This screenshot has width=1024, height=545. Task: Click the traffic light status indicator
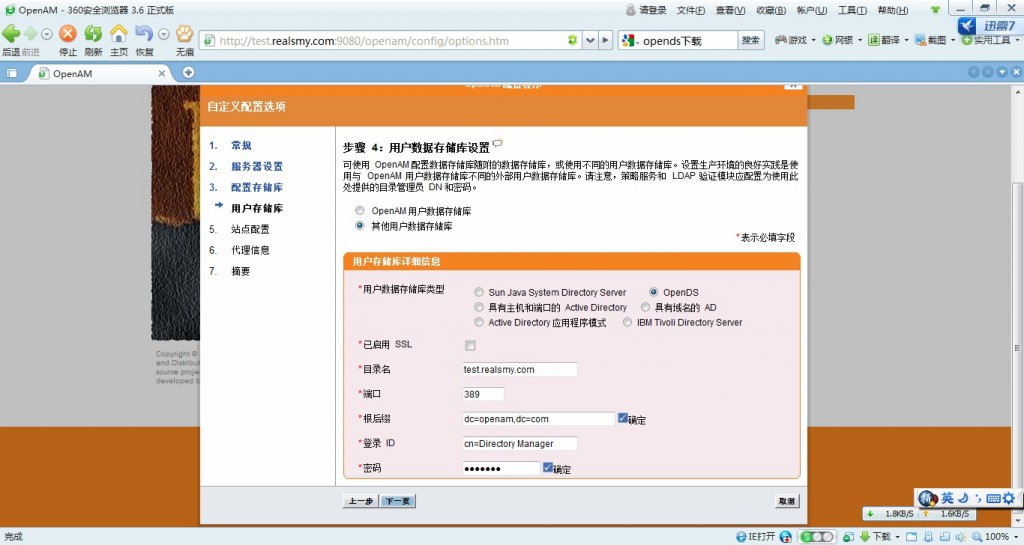(x=816, y=537)
